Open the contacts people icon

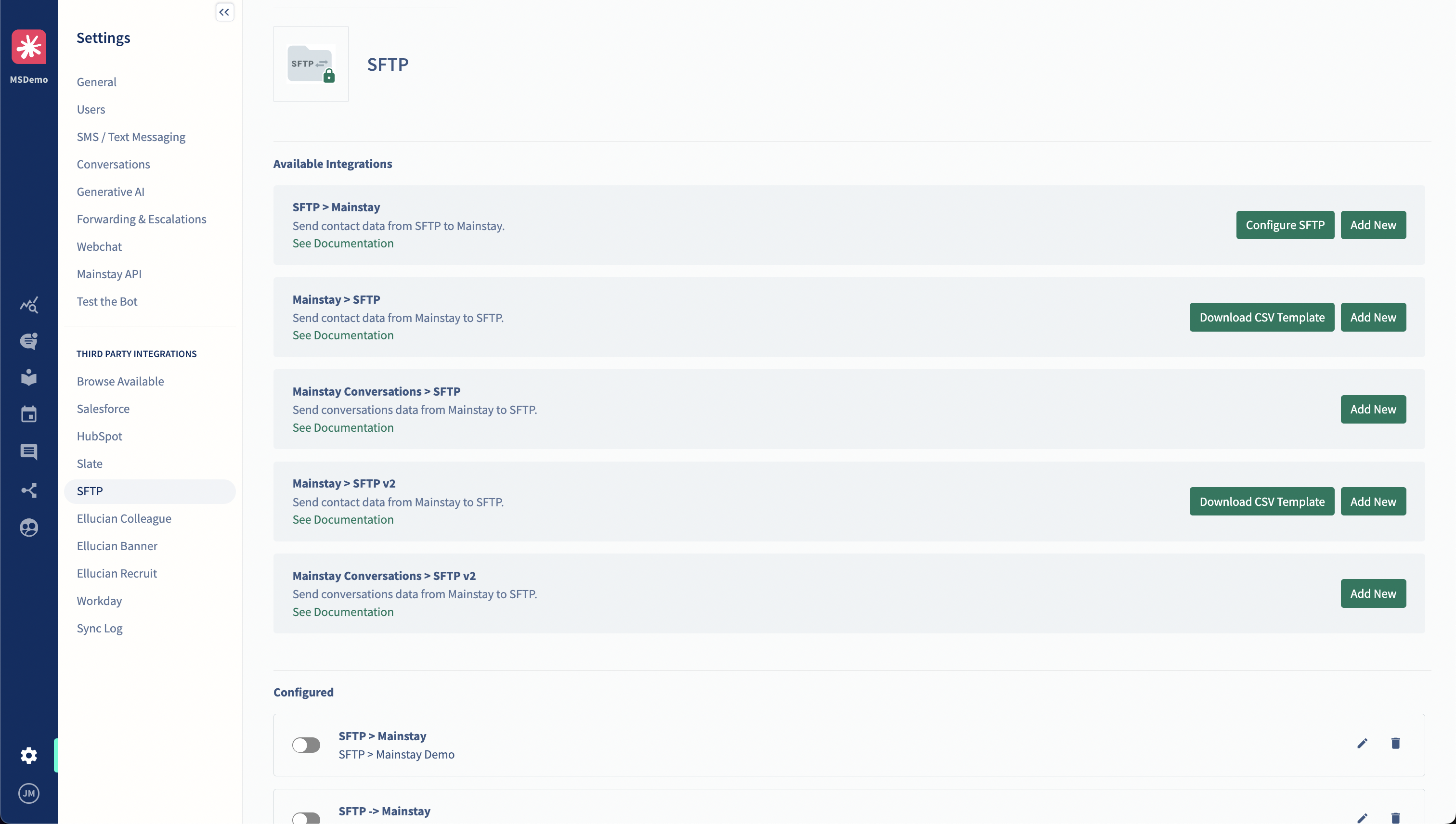coord(29,528)
